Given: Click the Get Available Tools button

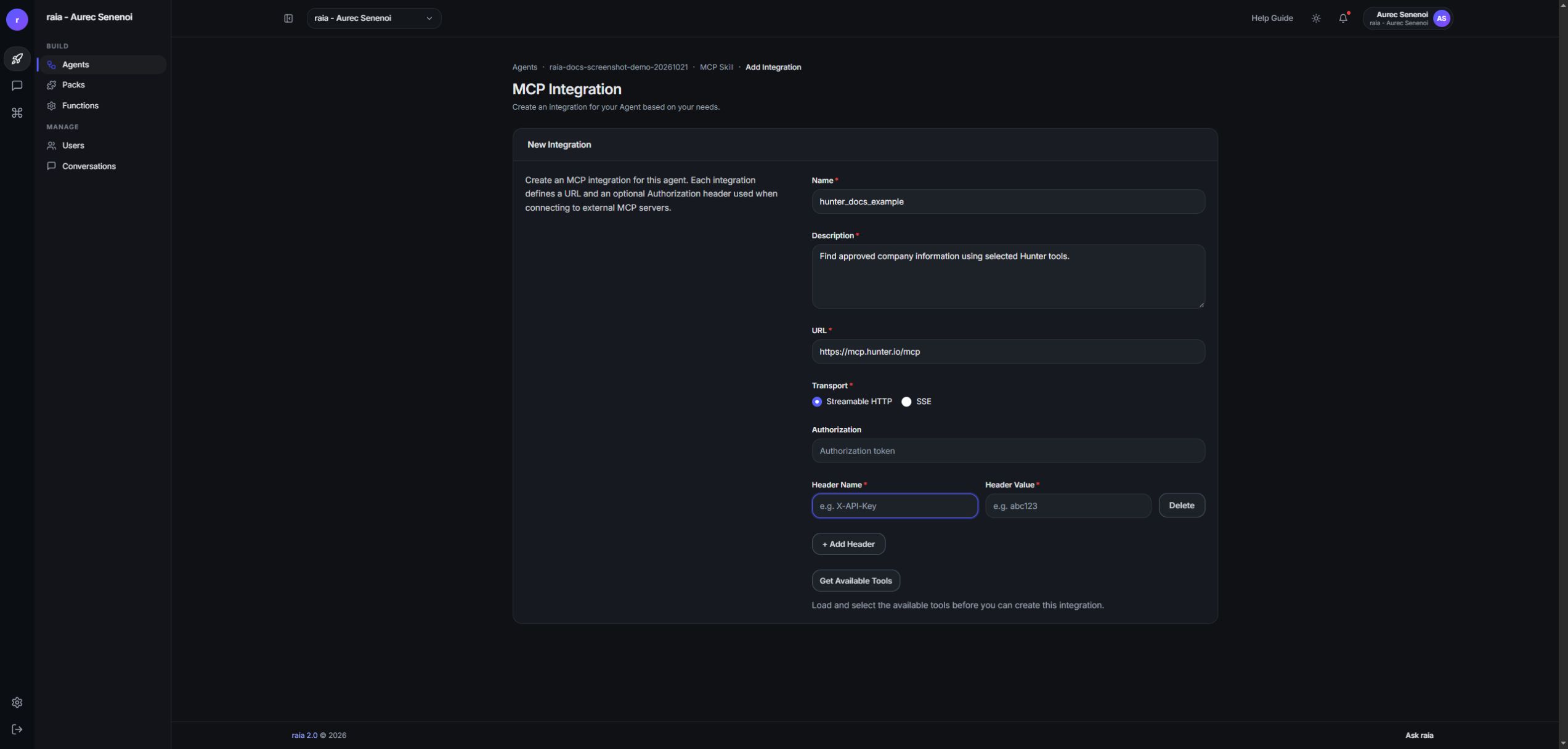Looking at the screenshot, I should coord(856,581).
